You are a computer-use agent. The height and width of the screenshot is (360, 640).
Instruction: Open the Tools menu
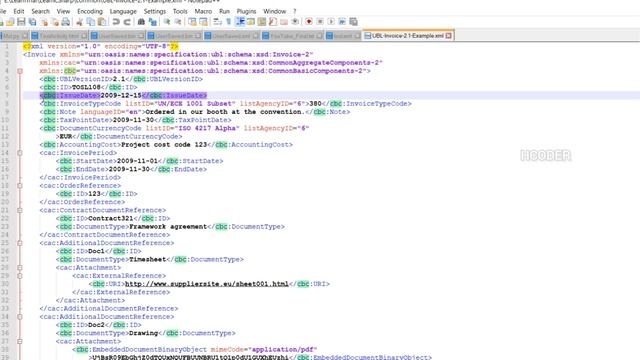(x=180, y=11)
